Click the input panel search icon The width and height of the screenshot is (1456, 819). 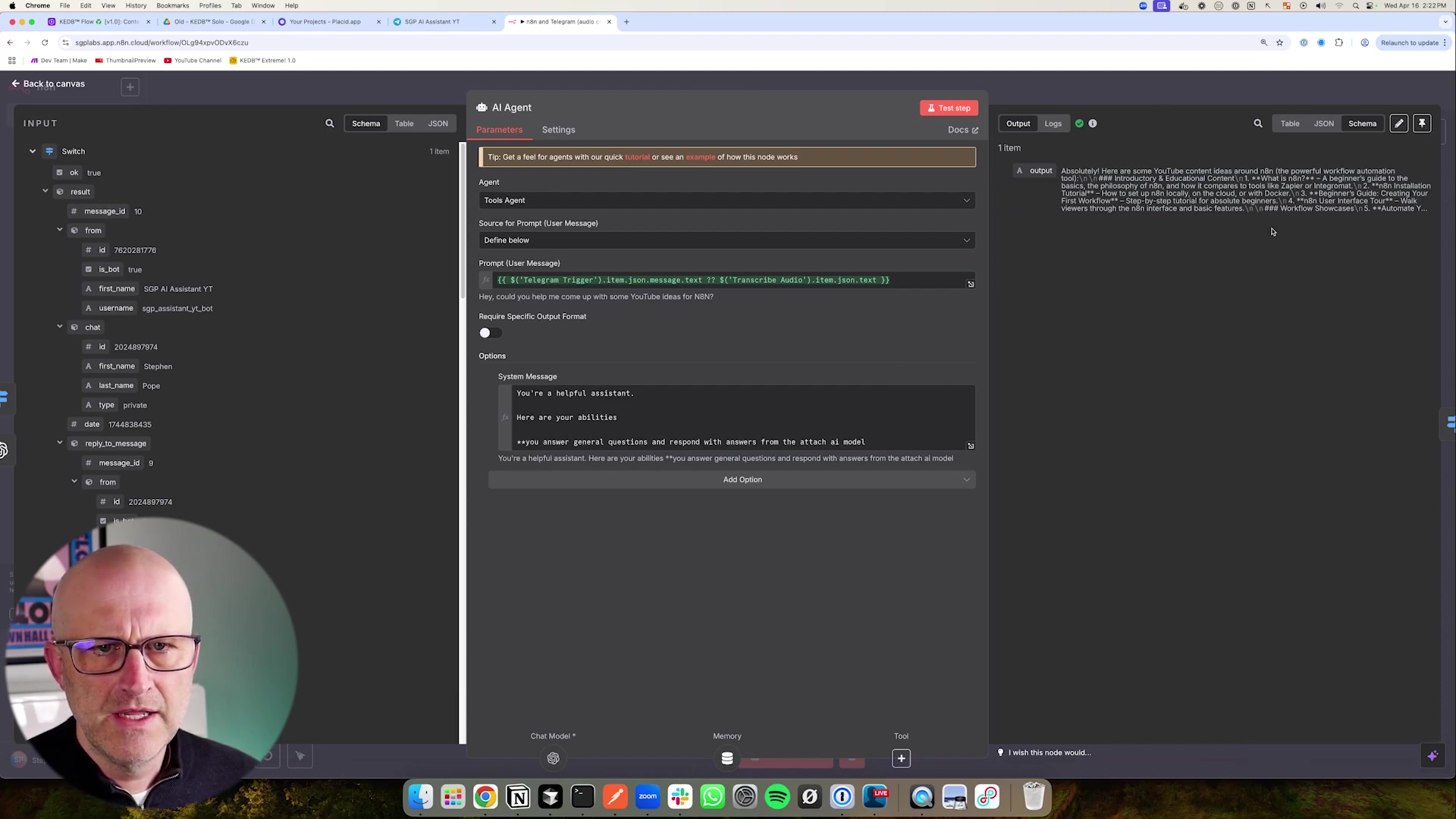(330, 124)
